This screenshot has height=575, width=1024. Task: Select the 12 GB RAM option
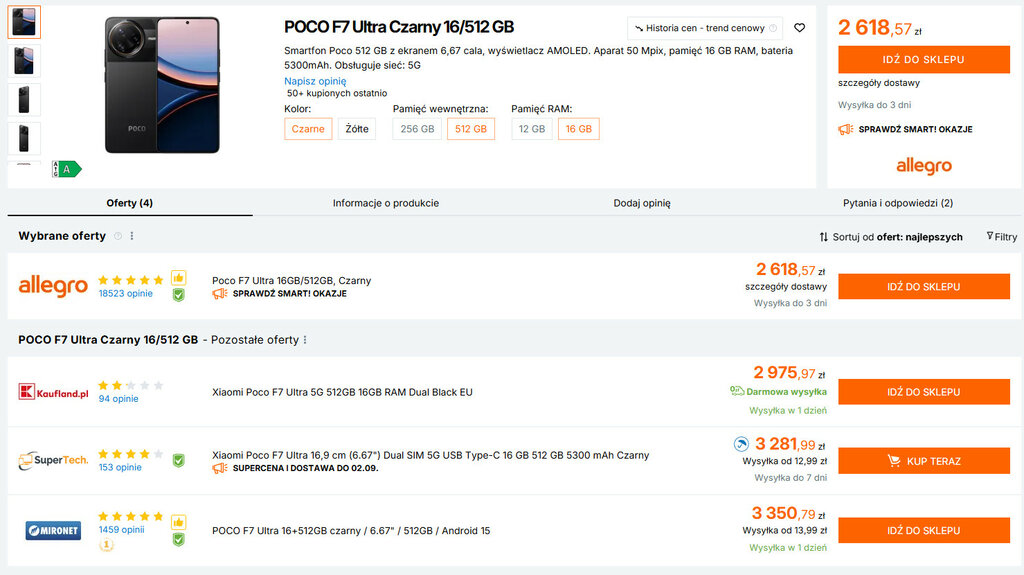531,129
